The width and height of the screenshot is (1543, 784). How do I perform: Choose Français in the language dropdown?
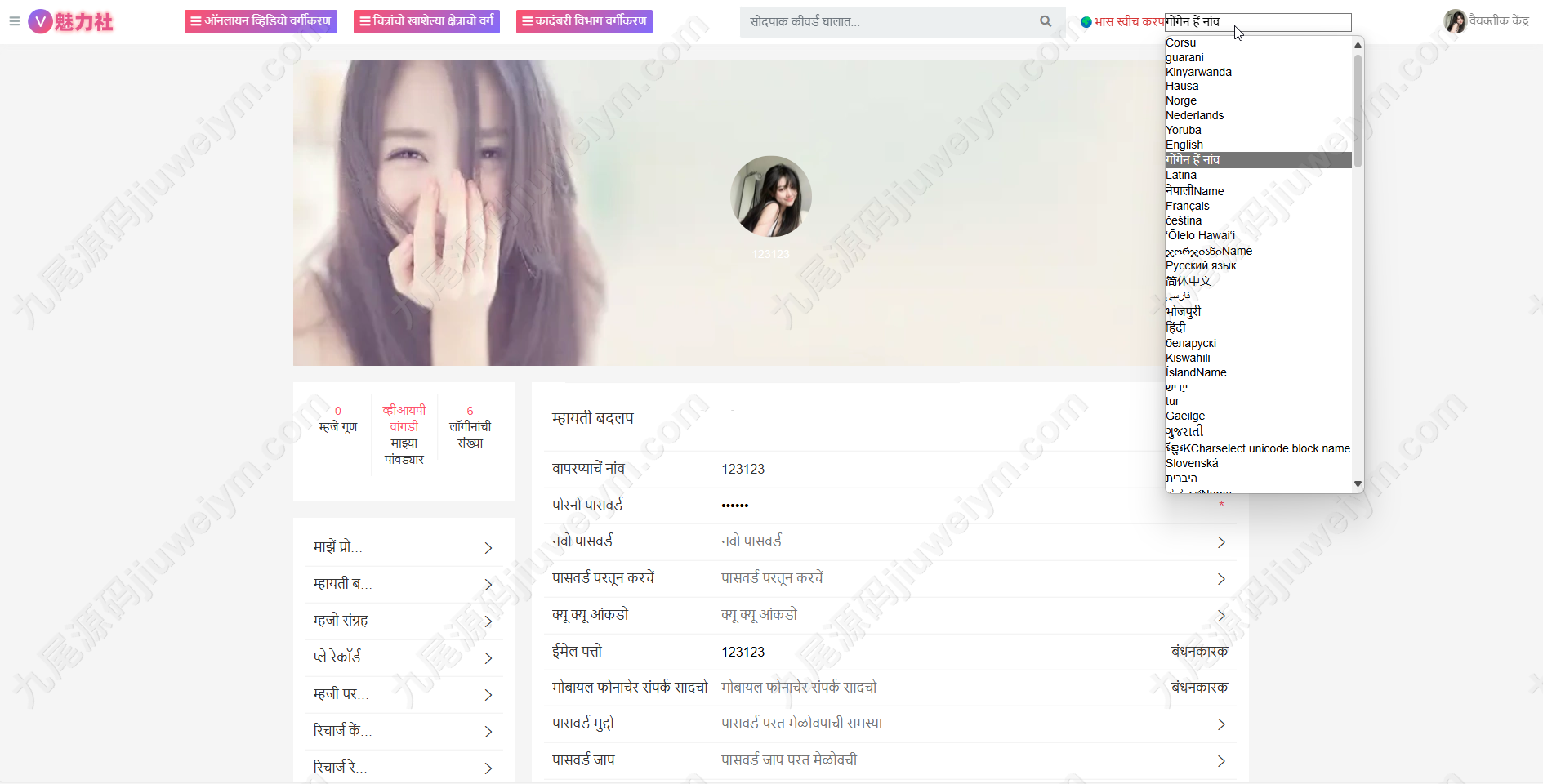pos(1188,206)
